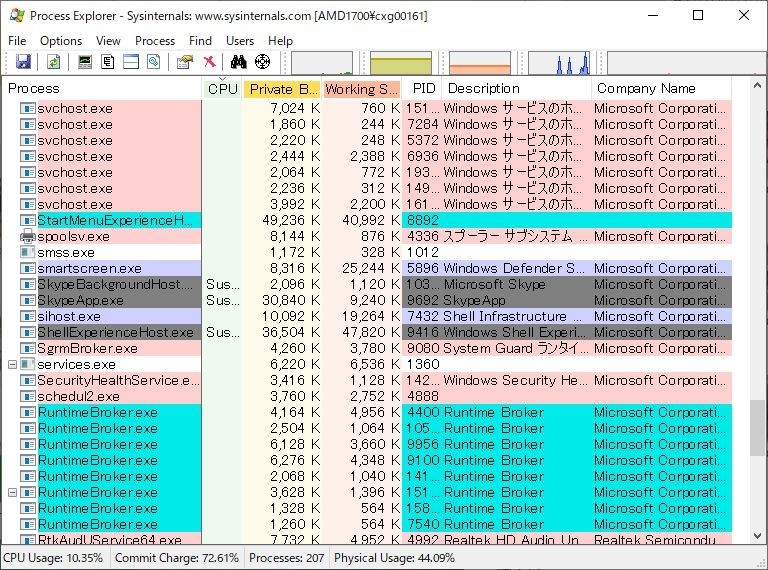768x570 pixels.
Task: Click the CPU Usage 10.35% status entry
Action: (53, 558)
